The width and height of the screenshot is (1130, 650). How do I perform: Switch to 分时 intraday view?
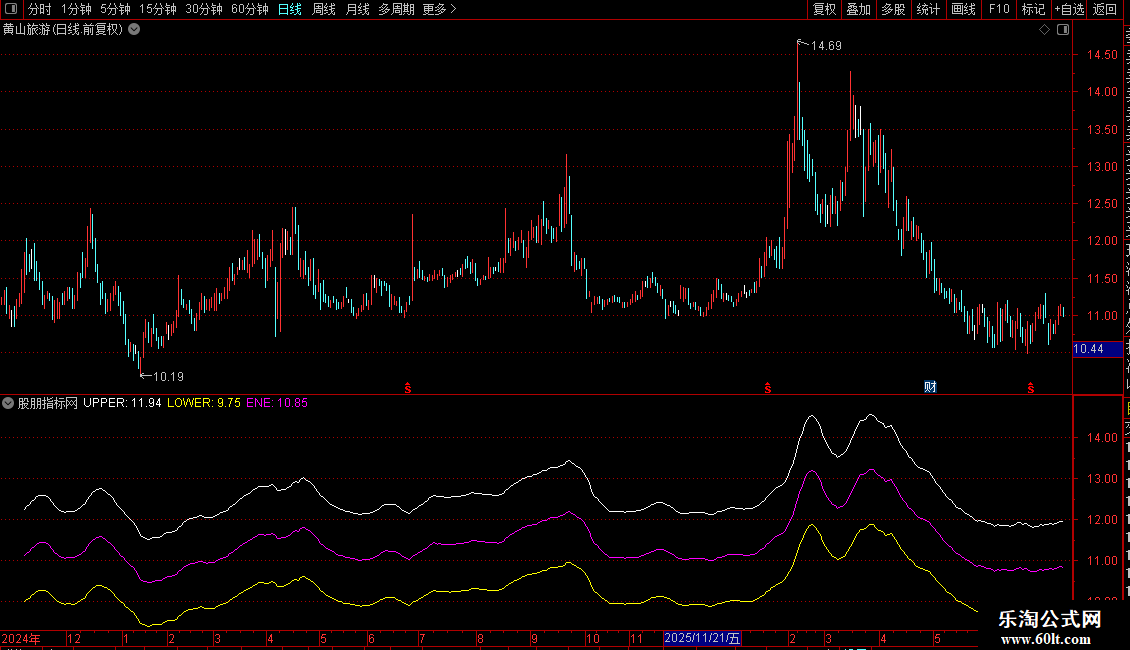(40, 9)
